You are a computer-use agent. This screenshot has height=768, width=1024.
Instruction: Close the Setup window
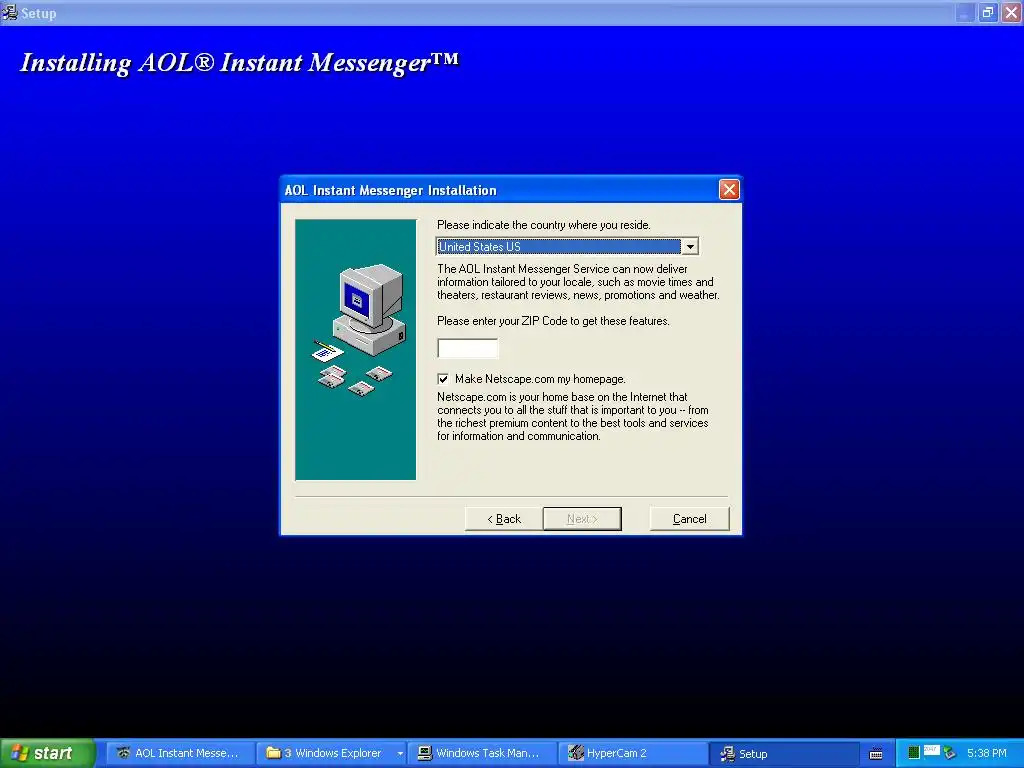pyautogui.click(x=1012, y=12)
